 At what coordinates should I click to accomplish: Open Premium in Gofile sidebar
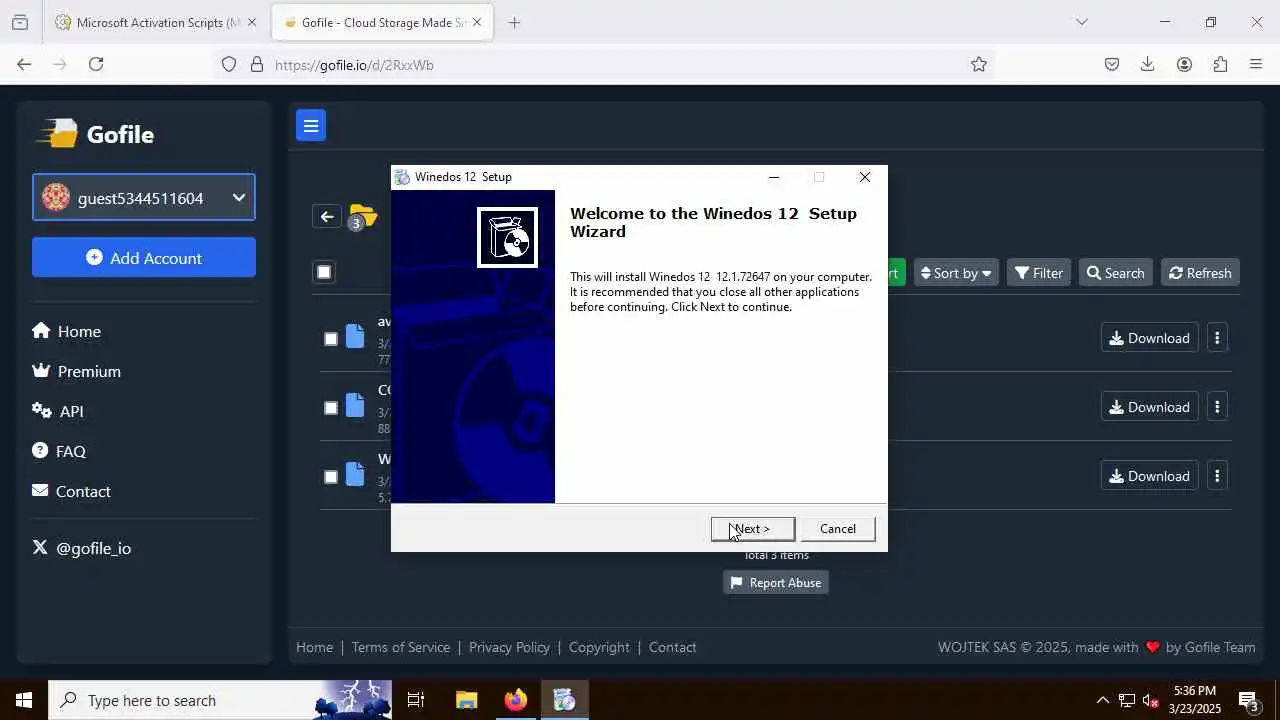[76, 371]
